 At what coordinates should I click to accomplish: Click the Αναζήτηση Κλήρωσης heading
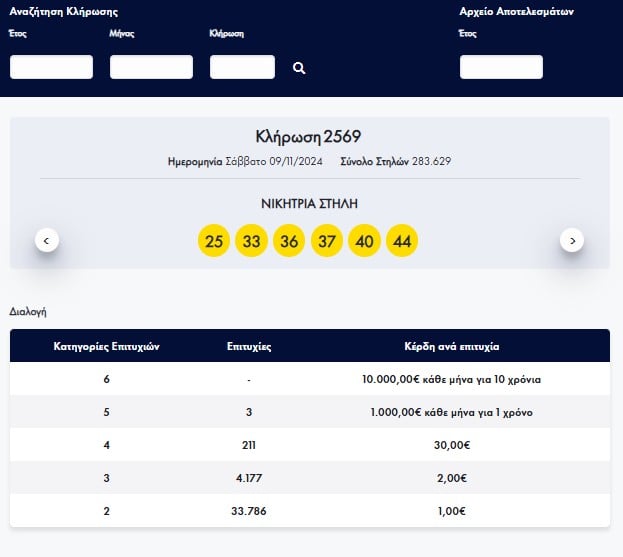pos(64,12)
